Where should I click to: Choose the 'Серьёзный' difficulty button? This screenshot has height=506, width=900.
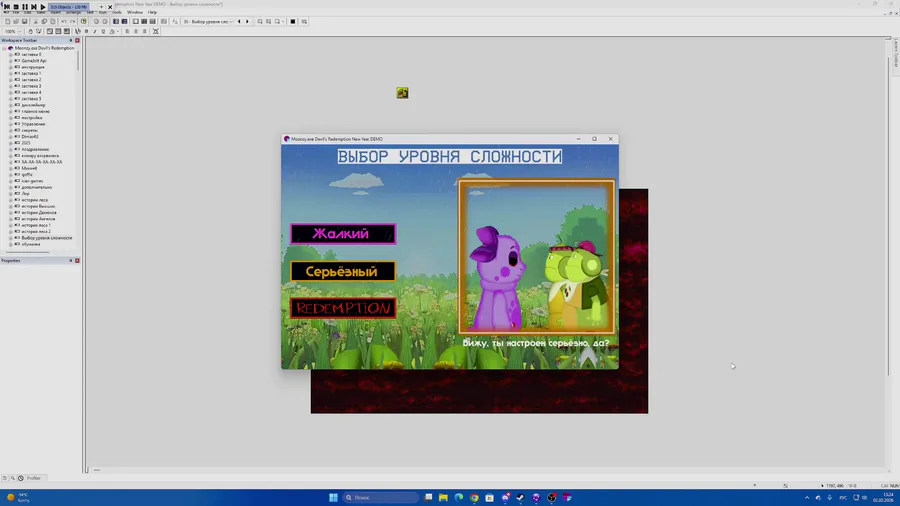(343, 271)
